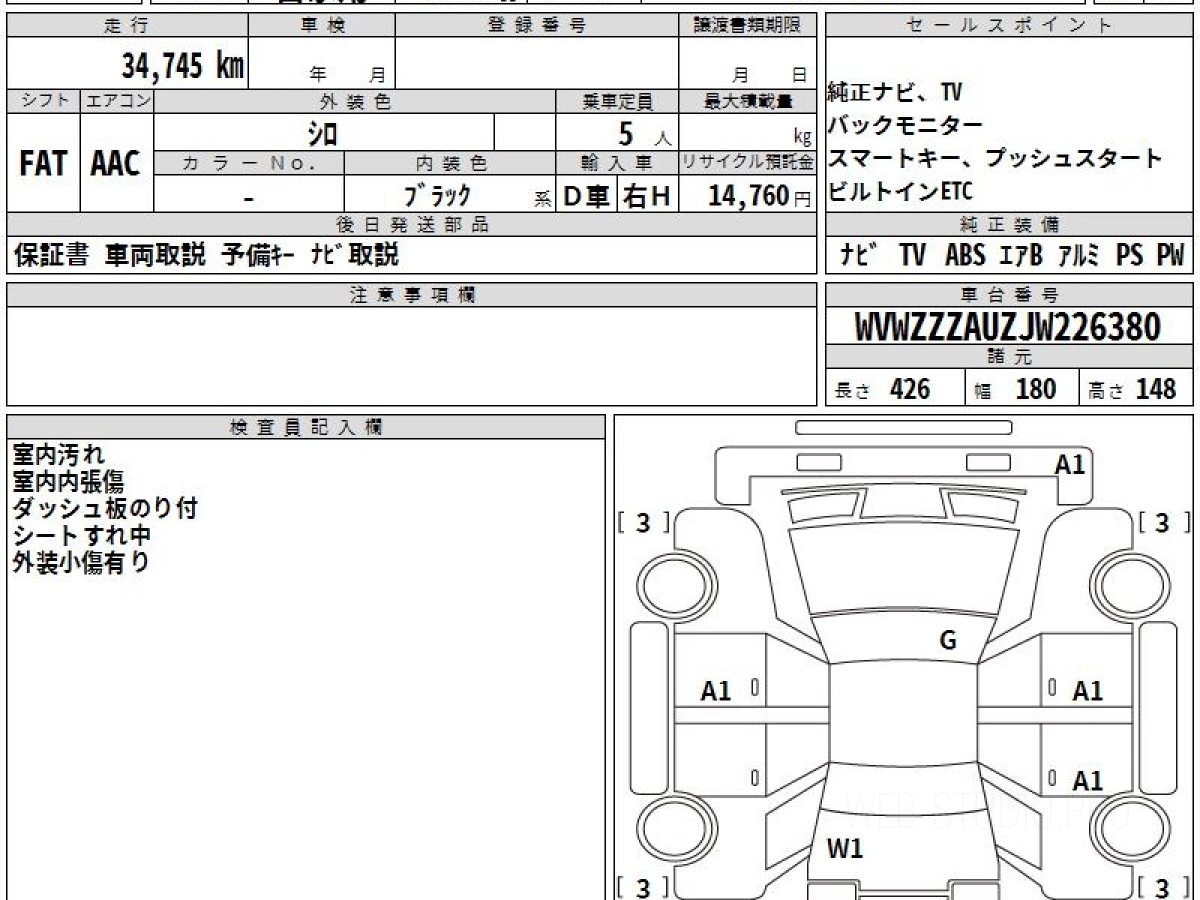Select the 検査員記入欄 header
This screenshot has height=900, width=1200.
point(306,427)
